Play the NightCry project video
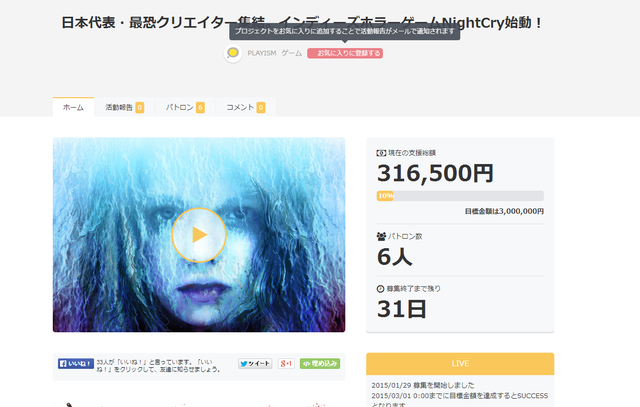This screenshot has width=640, height=407. (199, 235)
